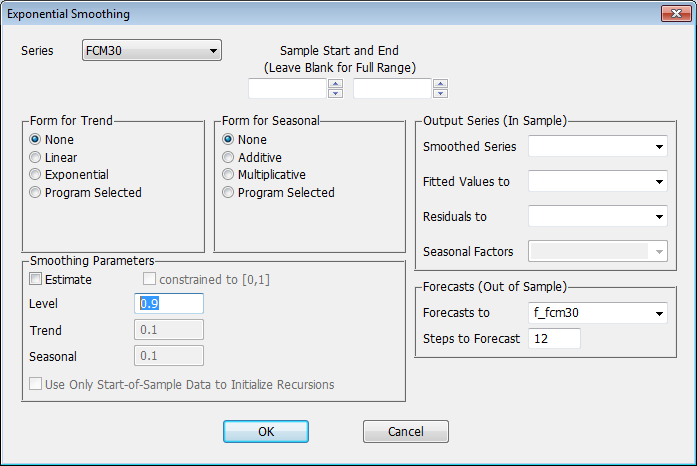Select Multiplicative seasonal option
Image resolution: width=697 pixels, height=466 pixels.
[229, 174]
